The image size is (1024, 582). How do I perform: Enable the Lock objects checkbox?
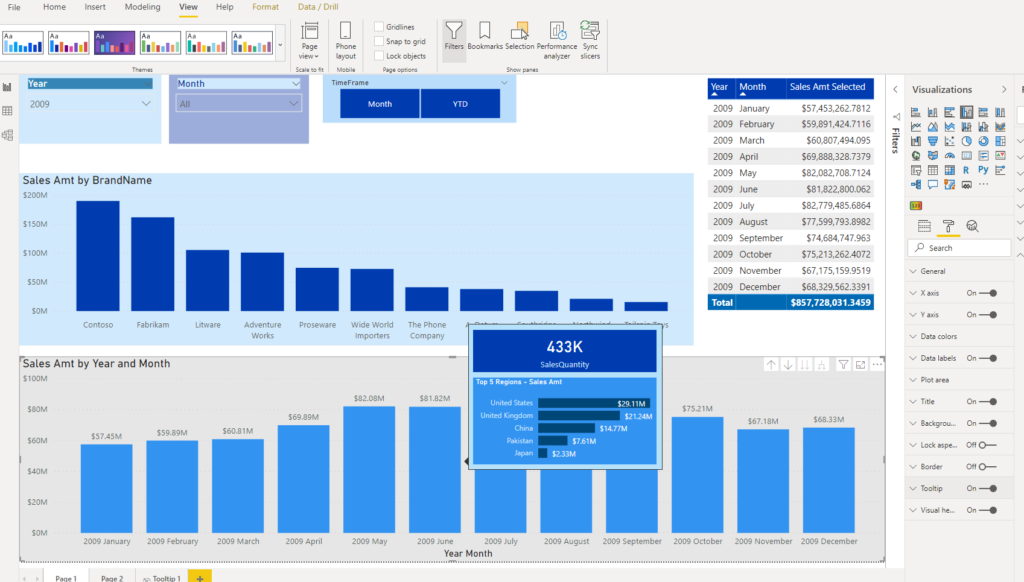click(379, 56)
